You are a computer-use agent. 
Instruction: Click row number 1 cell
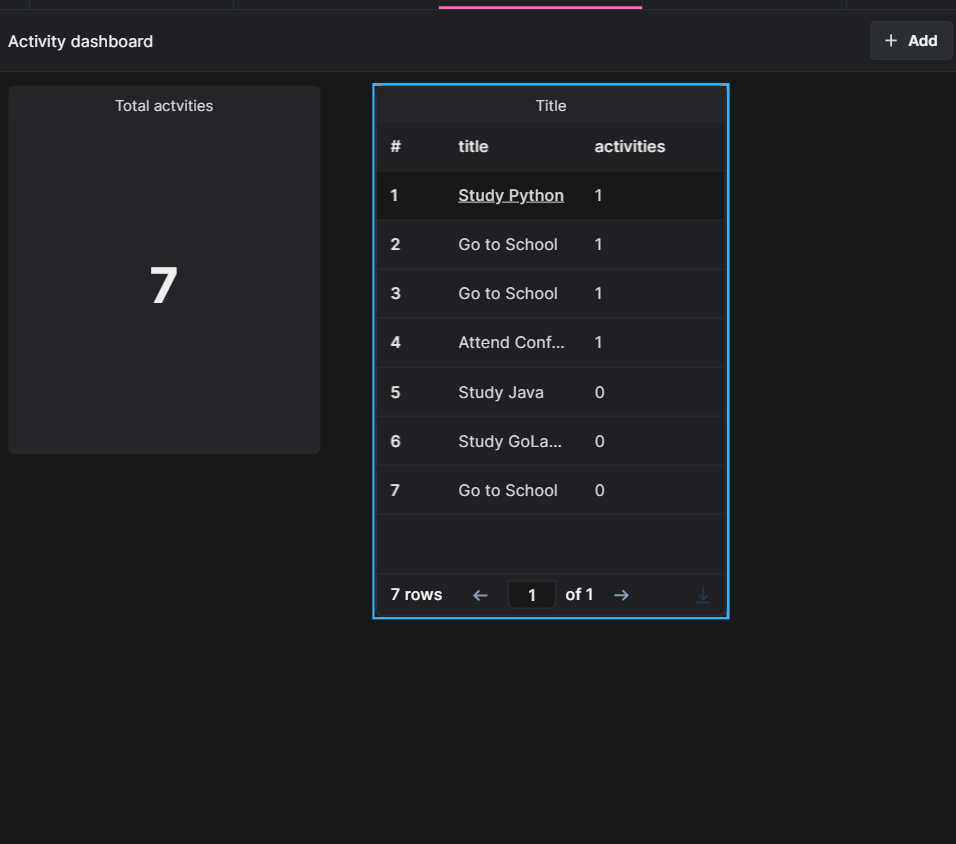tap(394, 195)
